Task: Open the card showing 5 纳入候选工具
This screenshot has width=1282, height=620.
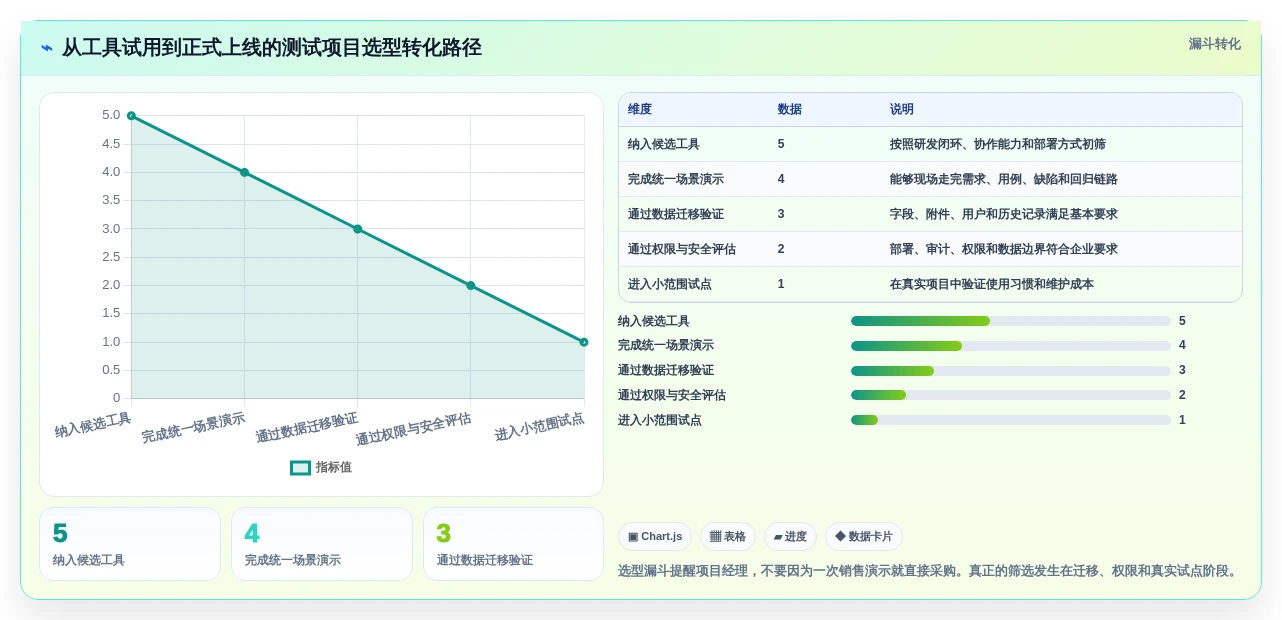Action: click(130, 544)
